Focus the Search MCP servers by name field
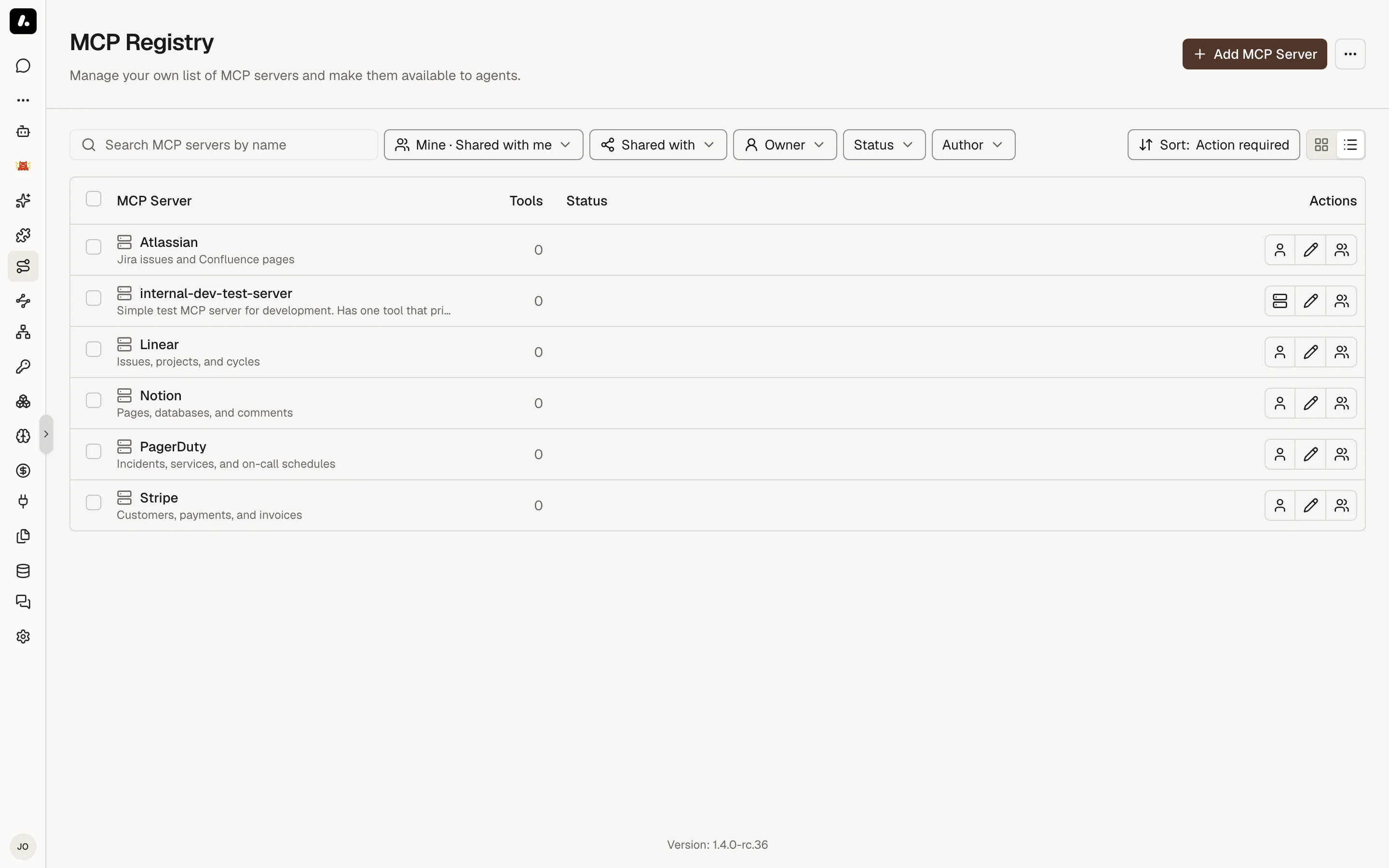This screenshot has height=868, width=1389. pyautogui.click(x=224, y=145)
